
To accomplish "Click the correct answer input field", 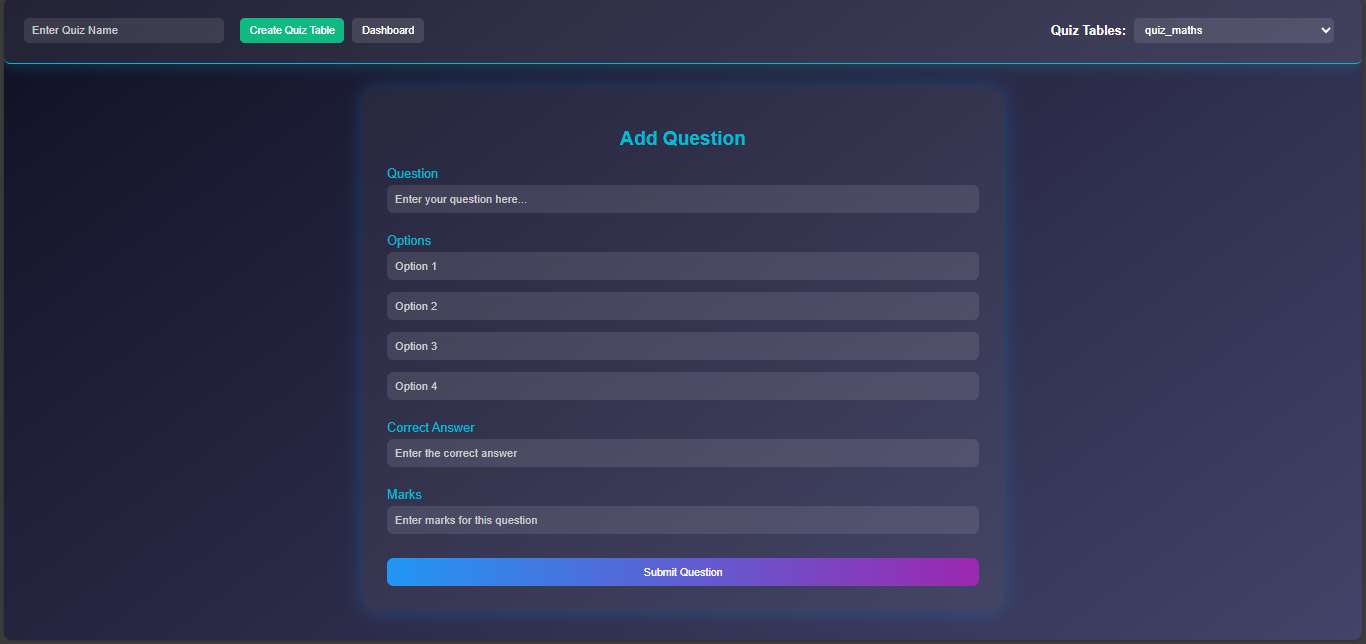I will click(683, 453).
